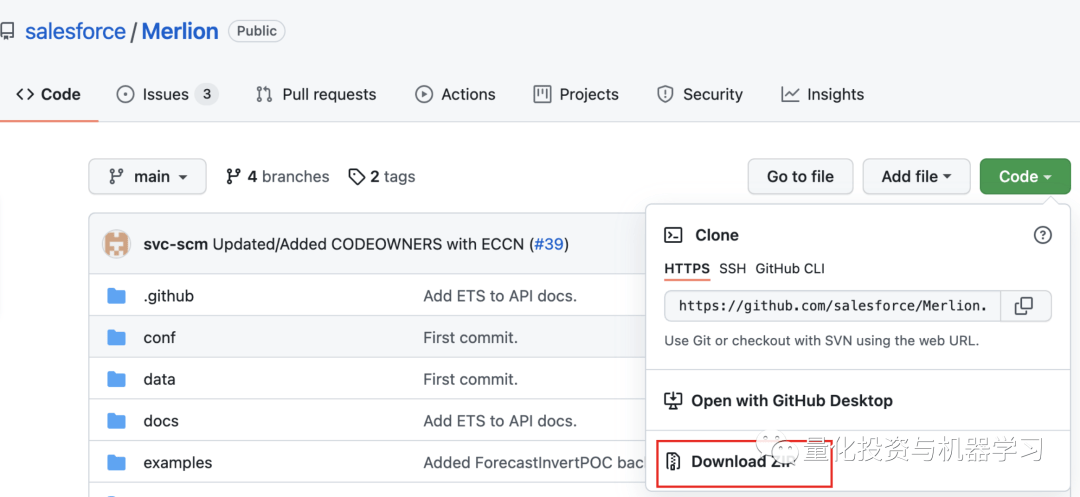Select the SSH clone tab
This screenshot has height=497, width=1080.
[x=732, y=268]
